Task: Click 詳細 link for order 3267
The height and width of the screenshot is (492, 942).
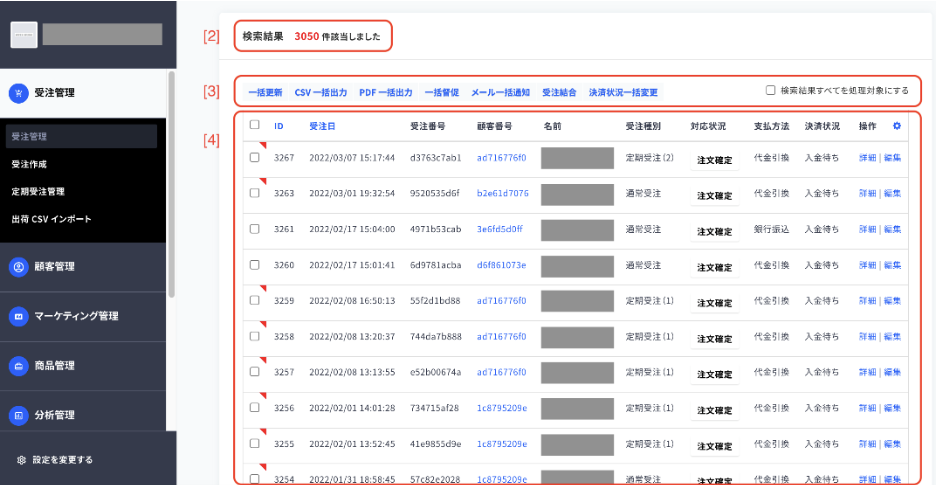Action: click(868, 158)
